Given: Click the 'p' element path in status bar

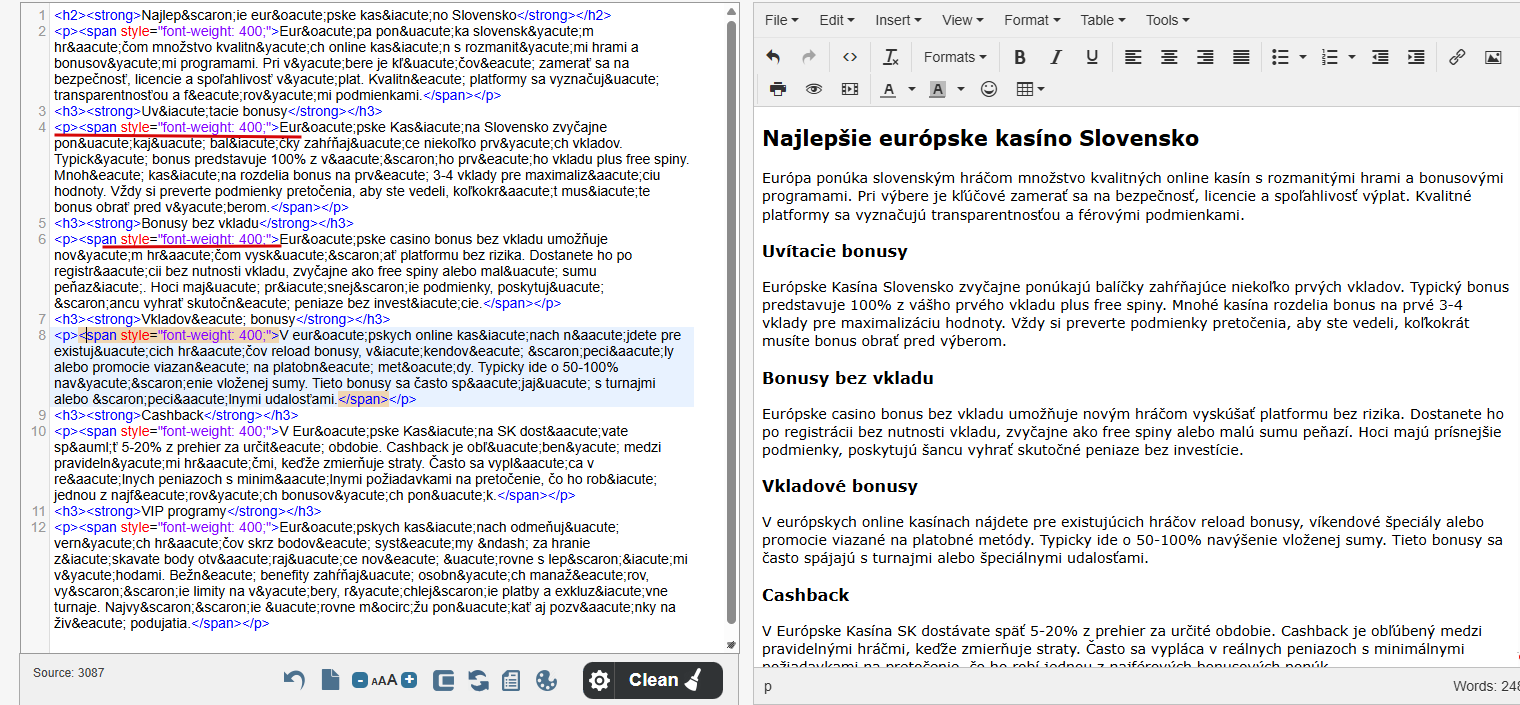Looking at the screenshot, I should pos(768,687).
